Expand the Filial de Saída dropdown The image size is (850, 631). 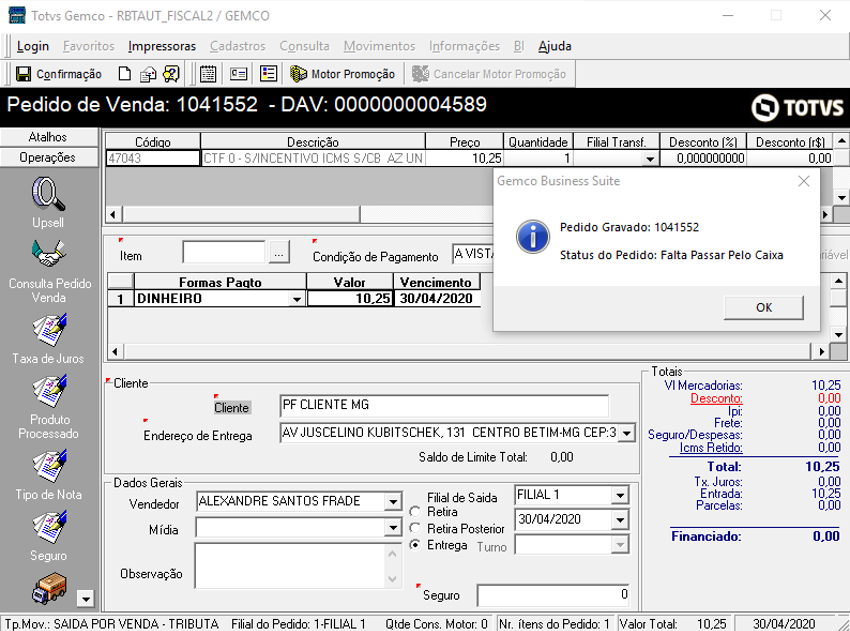620,495
